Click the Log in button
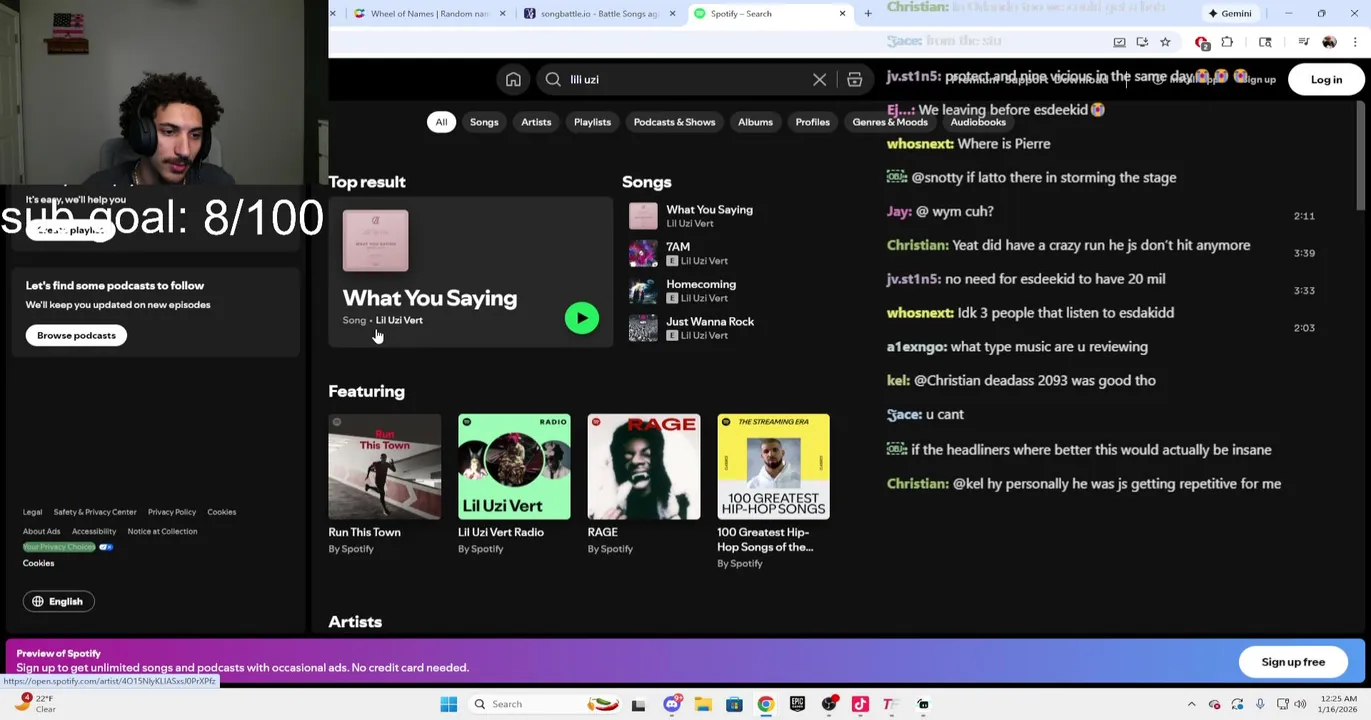 click(x=1326, y=80)
